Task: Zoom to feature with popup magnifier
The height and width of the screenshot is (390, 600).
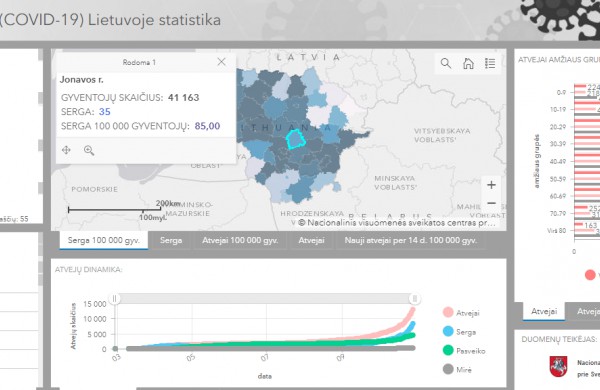Action: click(x=89, y=150)
